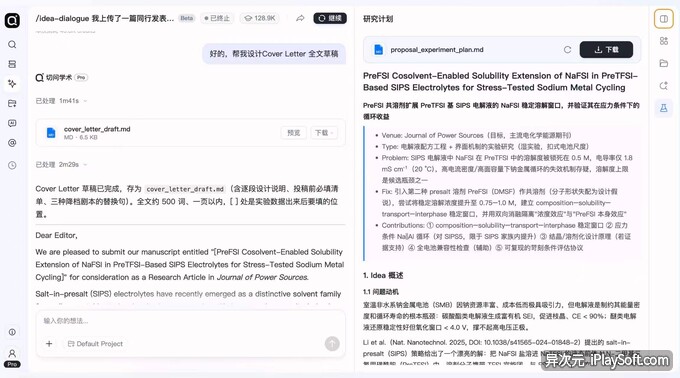Click the 切问学术 assistant name label
Viewport: 680px width, 378px height.
[x=59, y=77]
